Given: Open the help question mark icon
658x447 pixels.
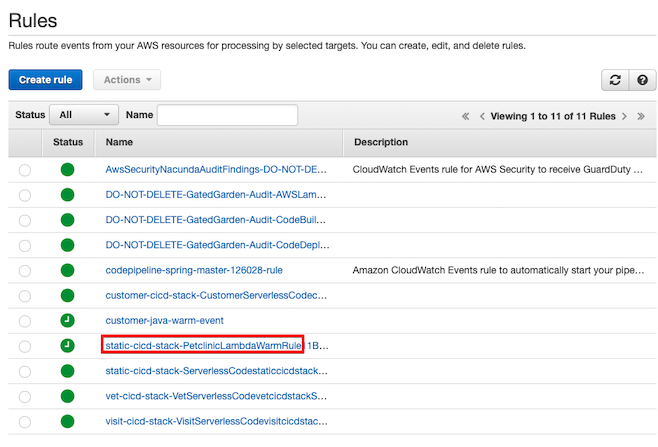Looking at the screenshot, I should 642,80.
